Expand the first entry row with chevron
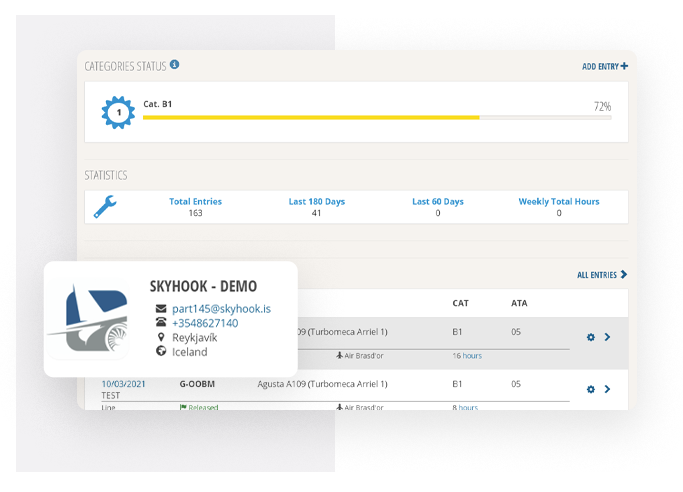The height and width of the screenshot is (492, 683). (x=607, y=337)
